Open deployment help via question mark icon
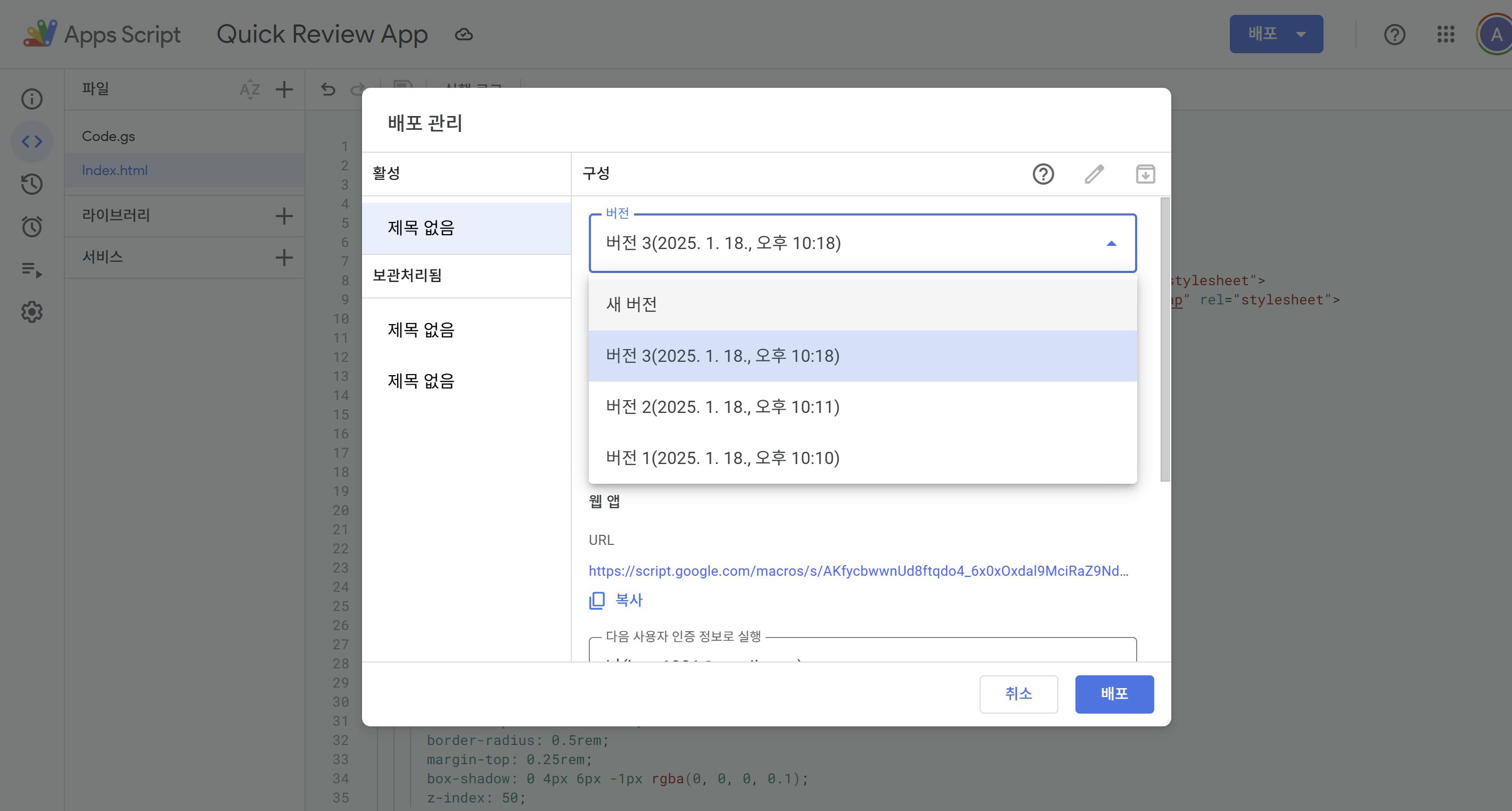The width and height of the screenshot is (1512, 811). (1043, 173)
